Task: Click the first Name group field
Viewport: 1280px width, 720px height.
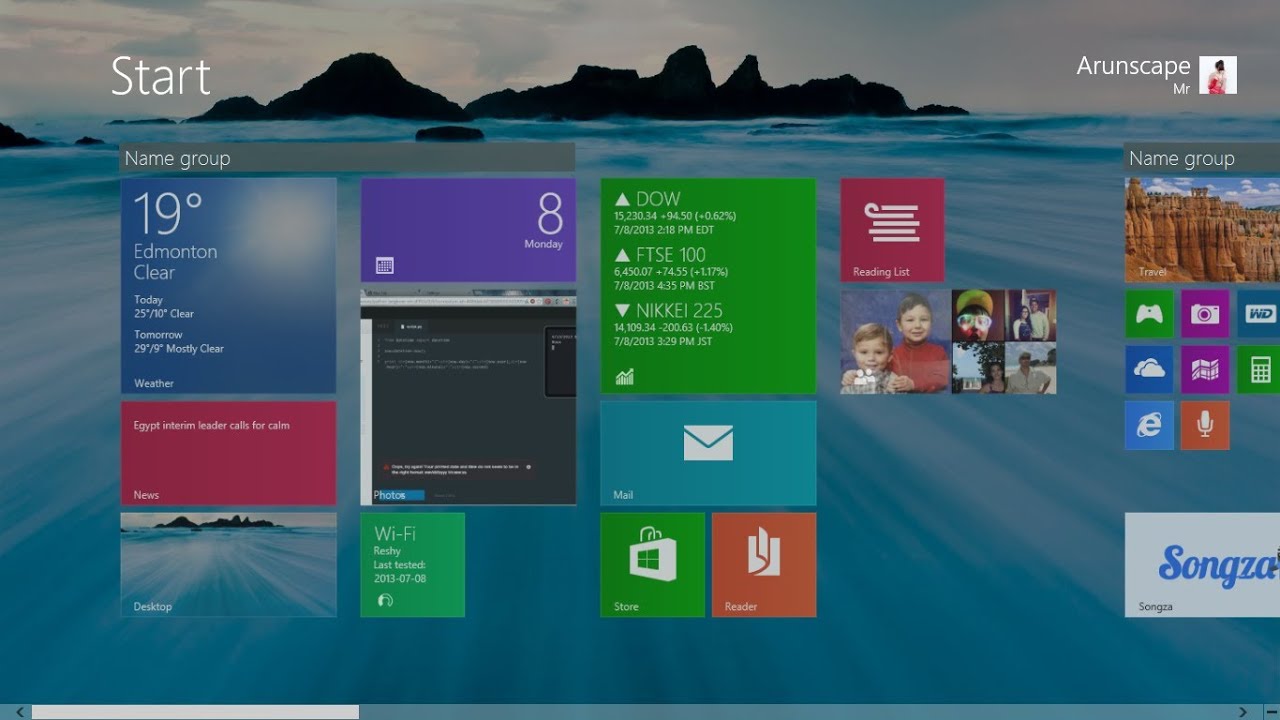Action: pos(347,158)
